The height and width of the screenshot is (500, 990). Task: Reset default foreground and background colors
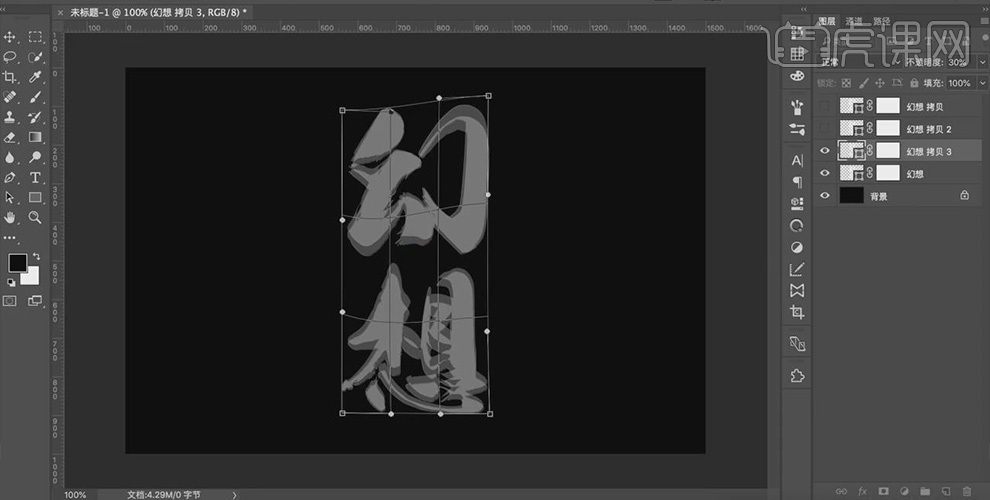(11, 282)
